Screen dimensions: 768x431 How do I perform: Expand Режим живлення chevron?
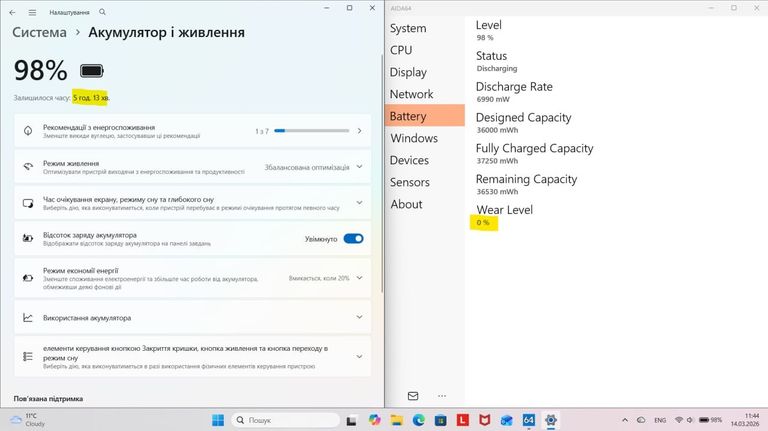[360, 167]
